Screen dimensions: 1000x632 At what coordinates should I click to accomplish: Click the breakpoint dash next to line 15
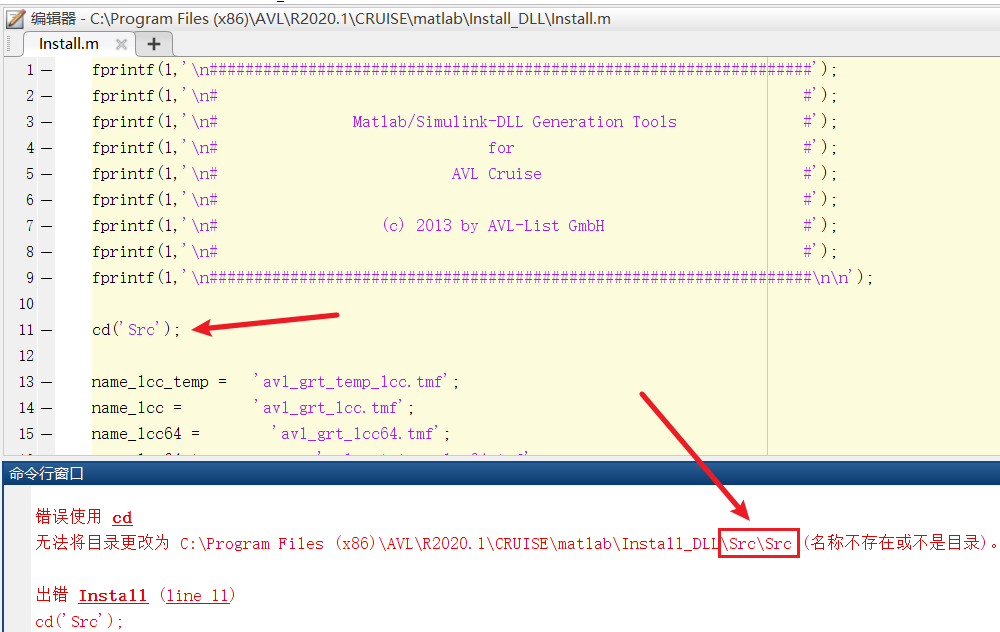(46, 433)
